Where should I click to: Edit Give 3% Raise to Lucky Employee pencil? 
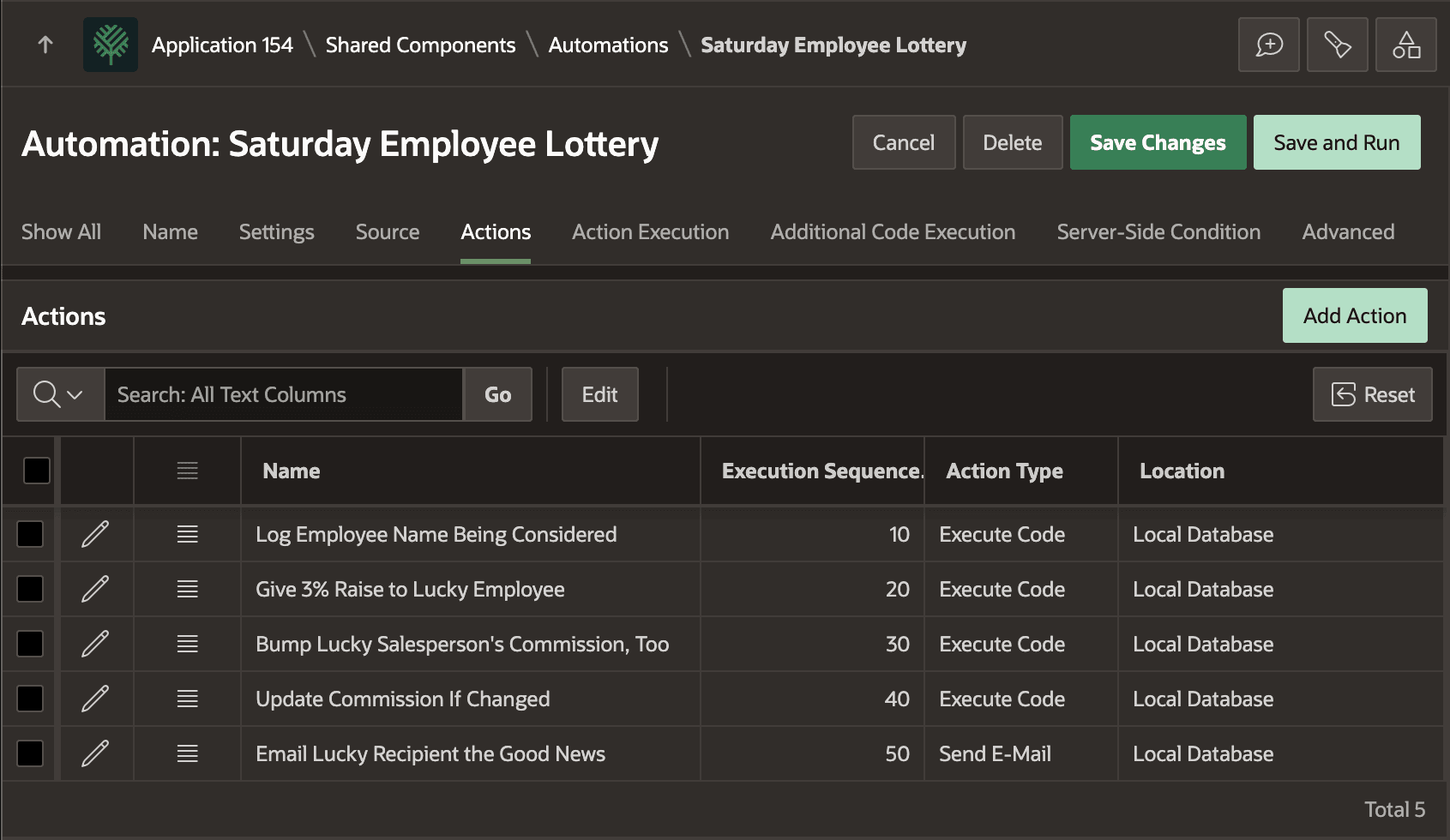[x=95, y=589]
